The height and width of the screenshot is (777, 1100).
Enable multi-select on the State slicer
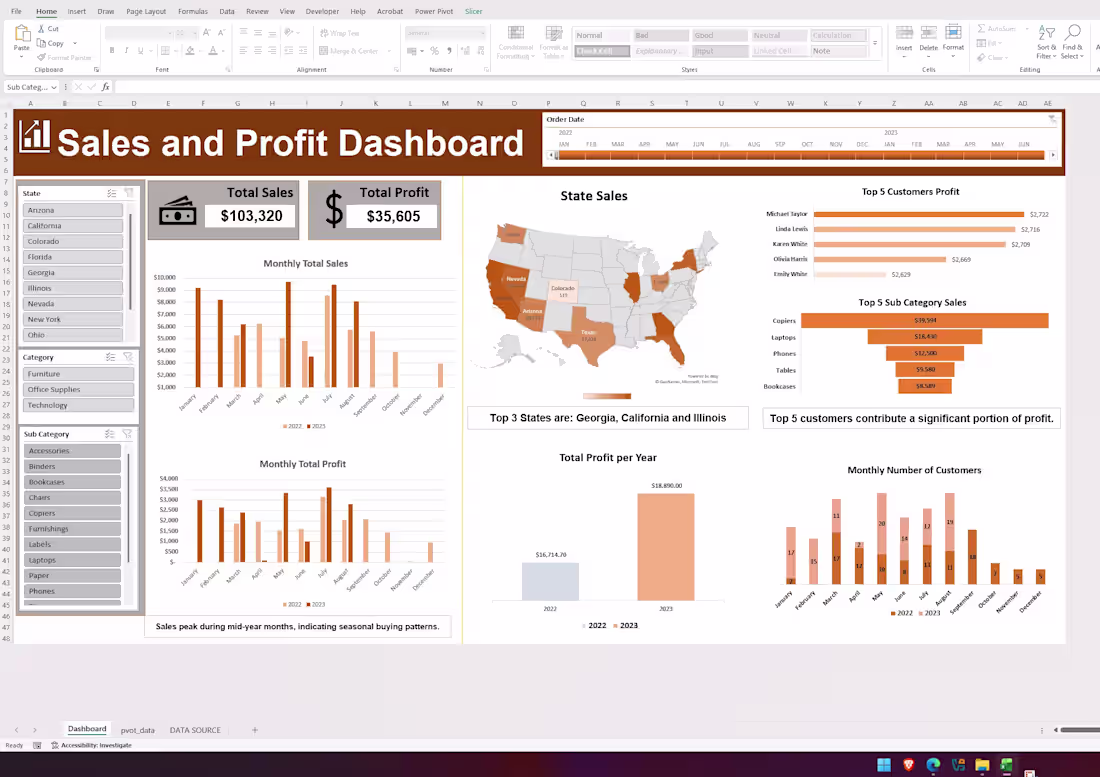pos(112,193)
